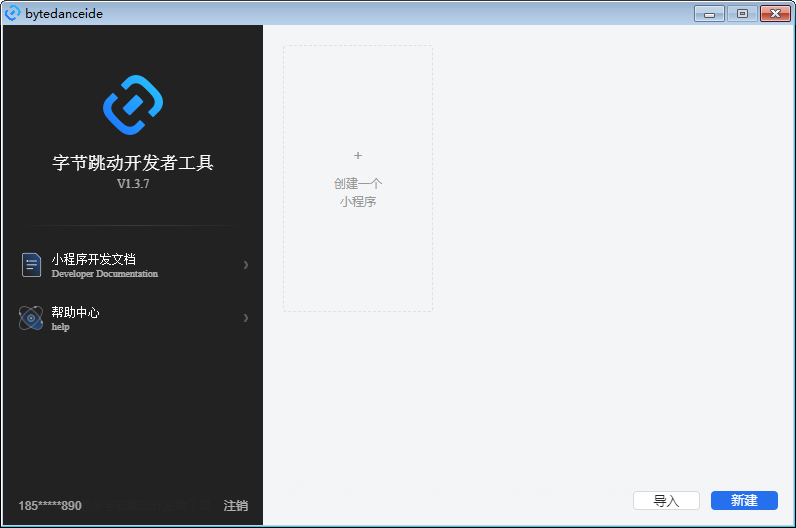Viewport: 796px width, 528px height.
Task: Click the account number 185*****890
Action: point(50,506)
